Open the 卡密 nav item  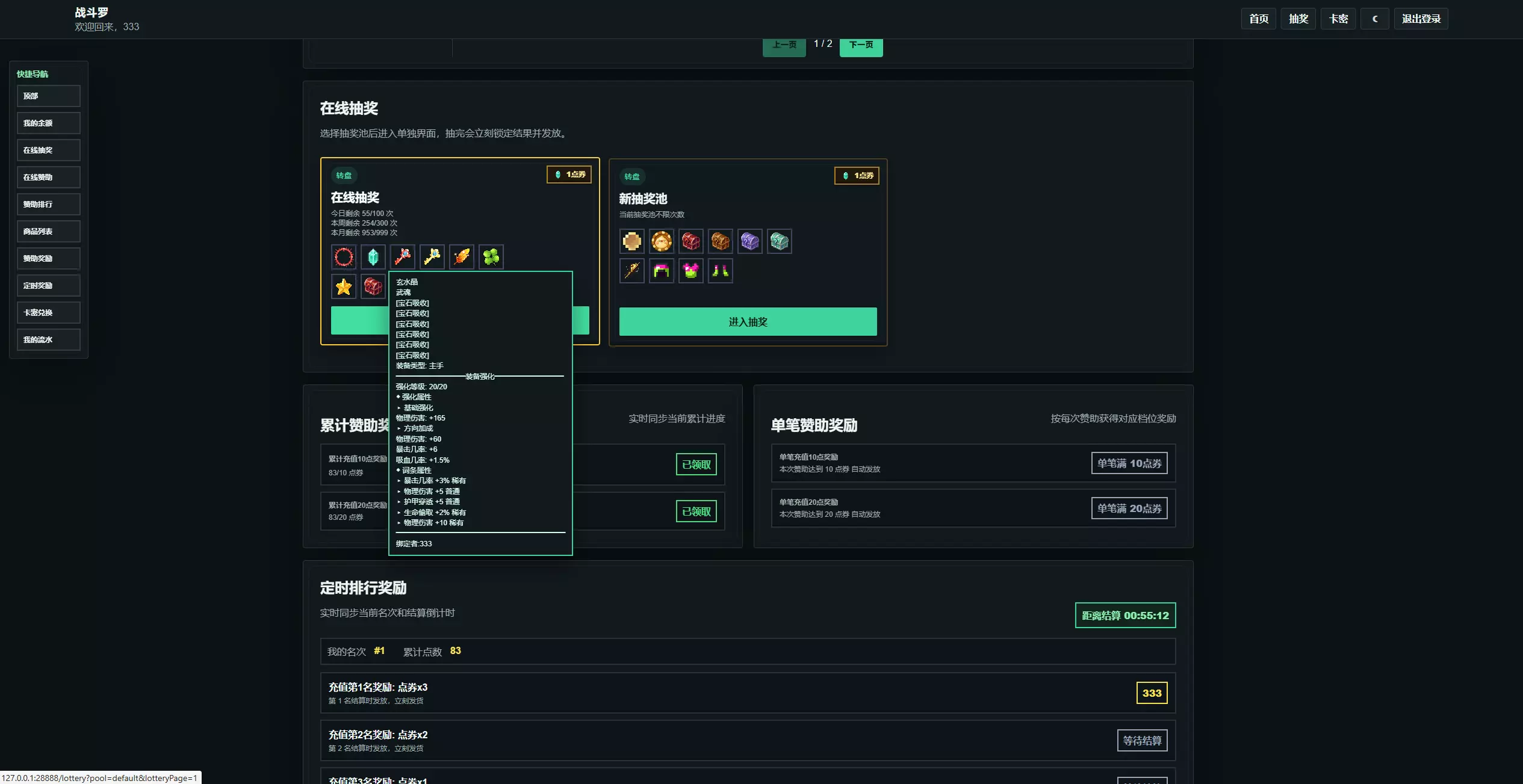1338,19
